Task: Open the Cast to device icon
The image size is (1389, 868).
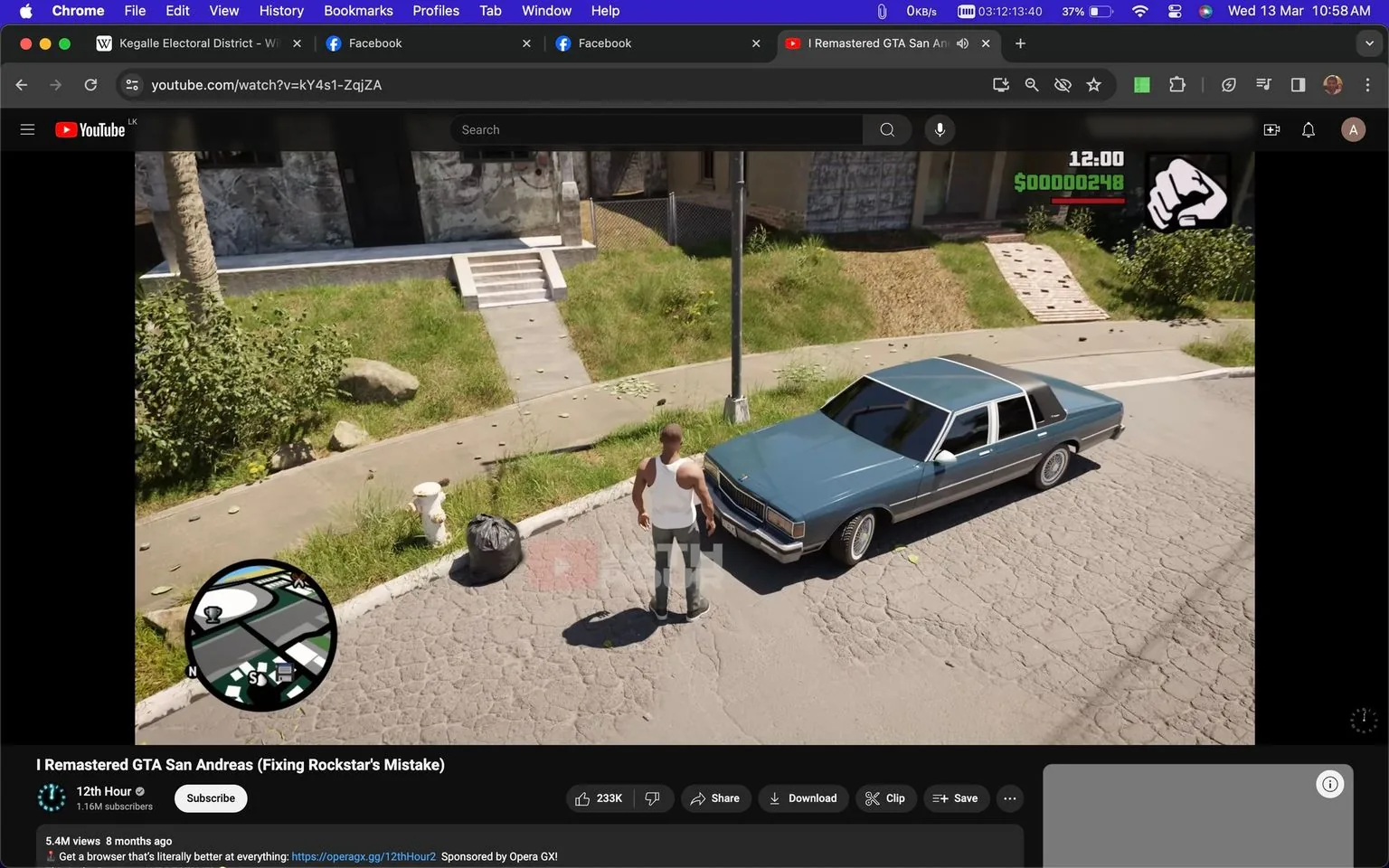Action: click(x=1000, y=84)
